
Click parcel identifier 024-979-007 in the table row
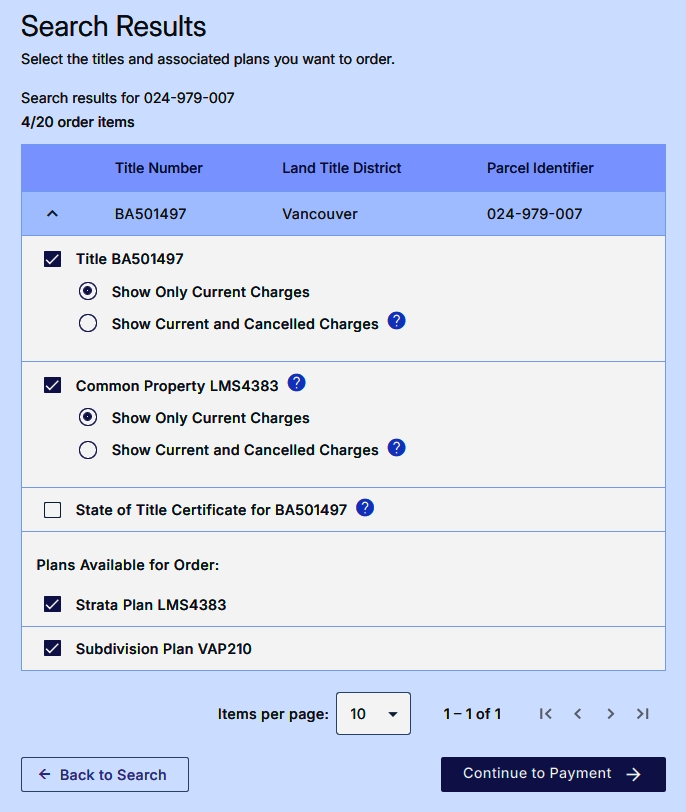tap(534, 214)
